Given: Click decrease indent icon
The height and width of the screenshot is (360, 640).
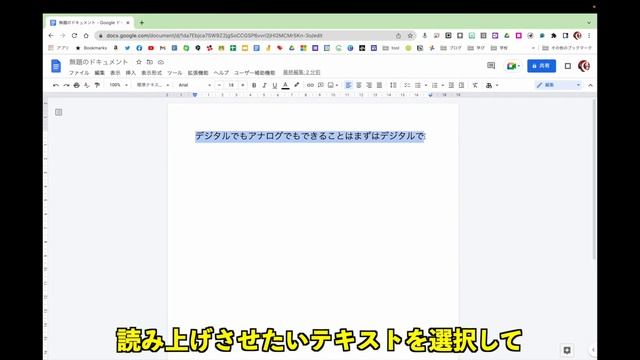Looking at the screenshot, I should click(451, 85).
